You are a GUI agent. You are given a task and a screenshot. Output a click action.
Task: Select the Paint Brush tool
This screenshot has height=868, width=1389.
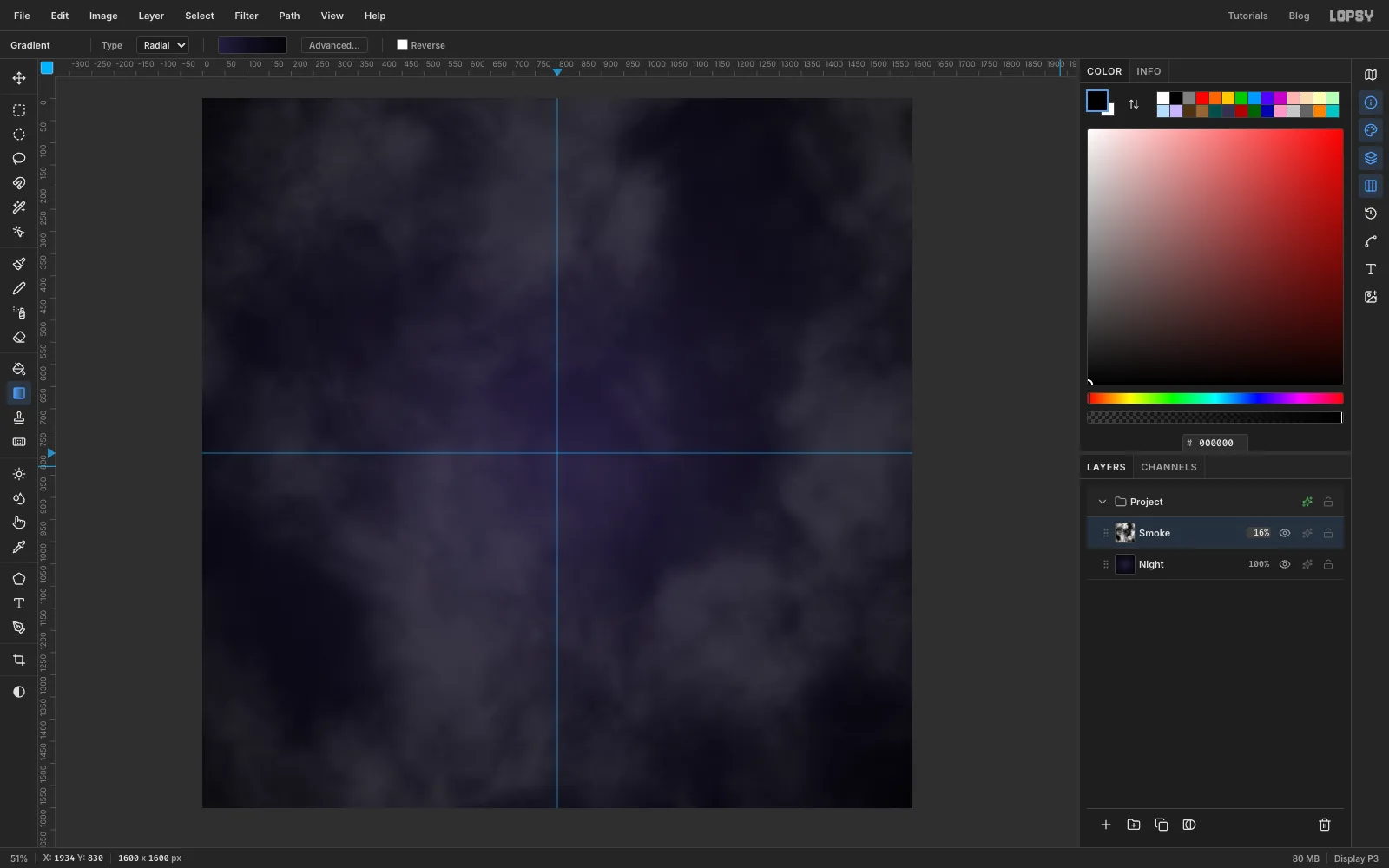click(x=19, y=264)
